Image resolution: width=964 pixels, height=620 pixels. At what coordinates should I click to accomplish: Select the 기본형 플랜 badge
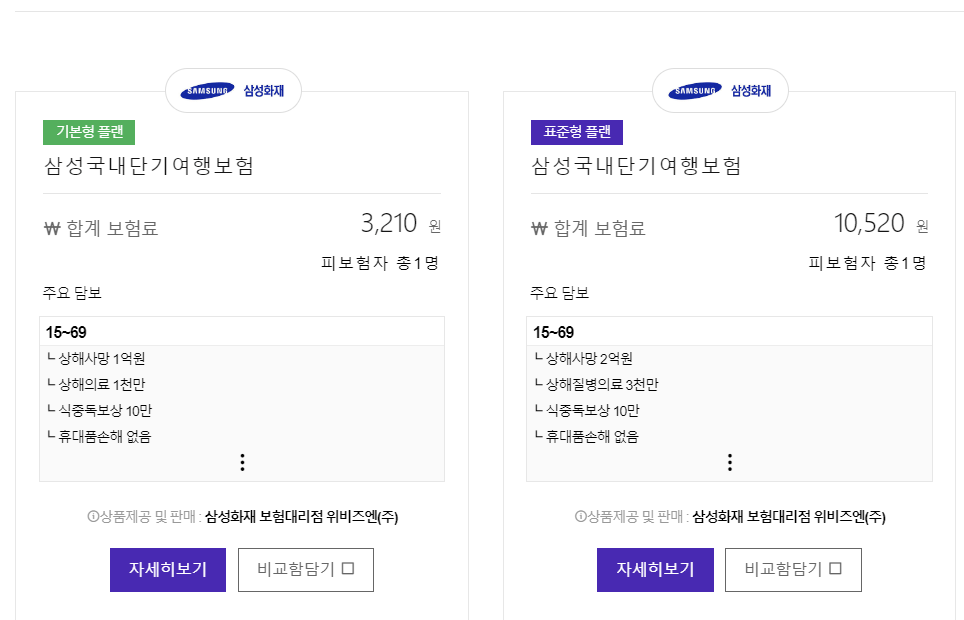(x=88, y=131)
